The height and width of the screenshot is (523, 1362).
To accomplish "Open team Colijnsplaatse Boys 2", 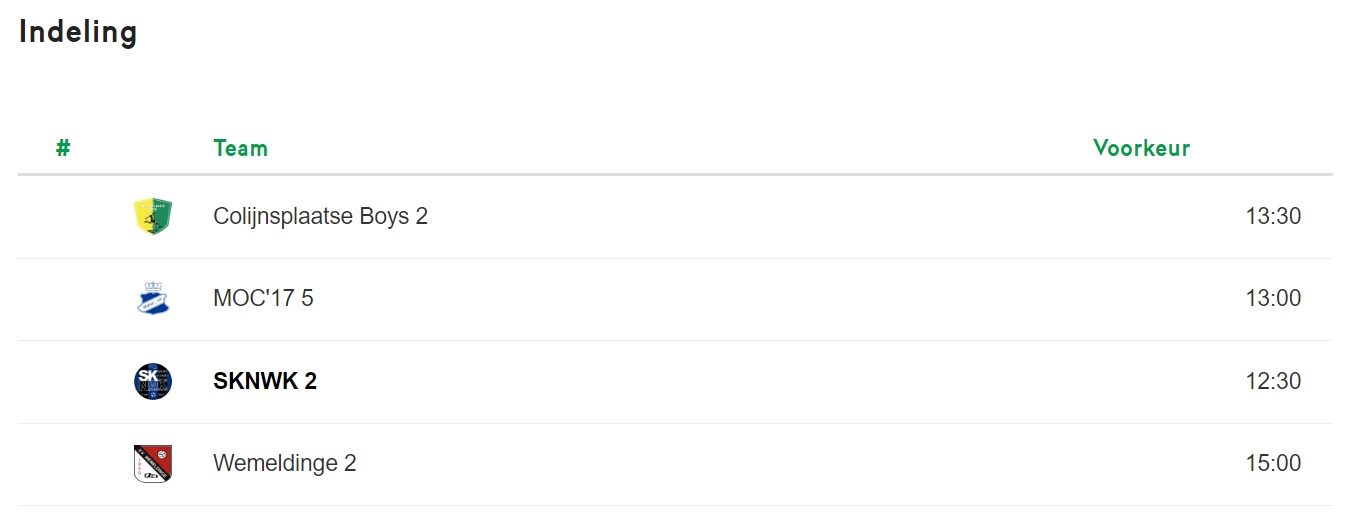I will click(x=320, y=216).
